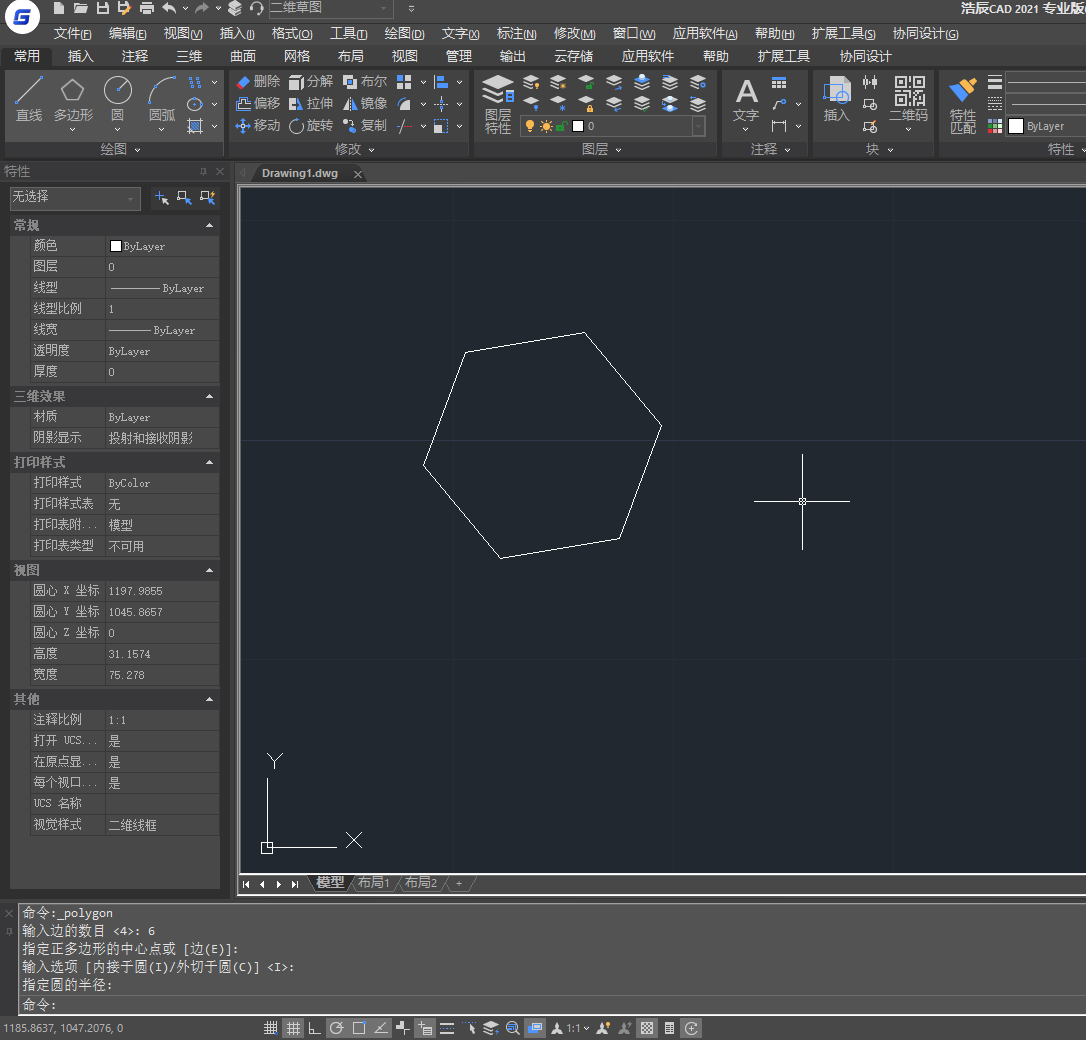Select the Drawing1.dwg document tab
The image size is (1086, 1040).
coord(300,173)
